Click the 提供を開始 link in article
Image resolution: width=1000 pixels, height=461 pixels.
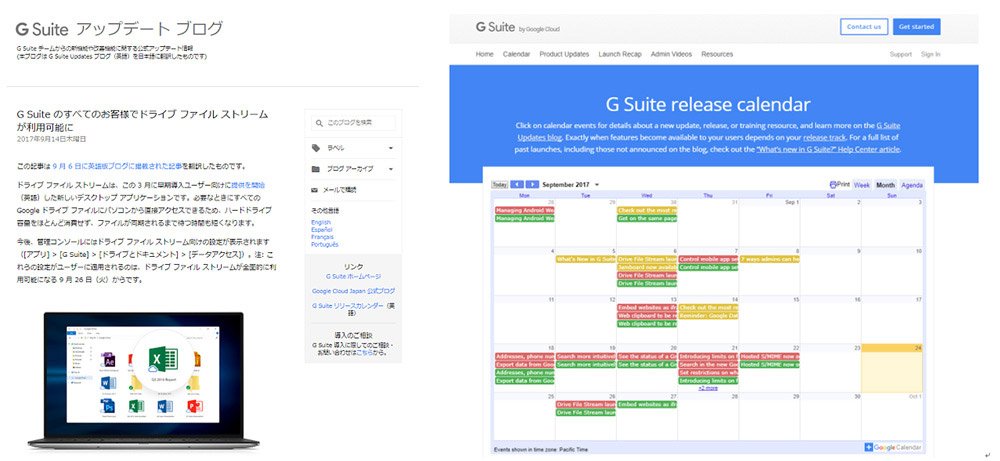tap(248, 185)
